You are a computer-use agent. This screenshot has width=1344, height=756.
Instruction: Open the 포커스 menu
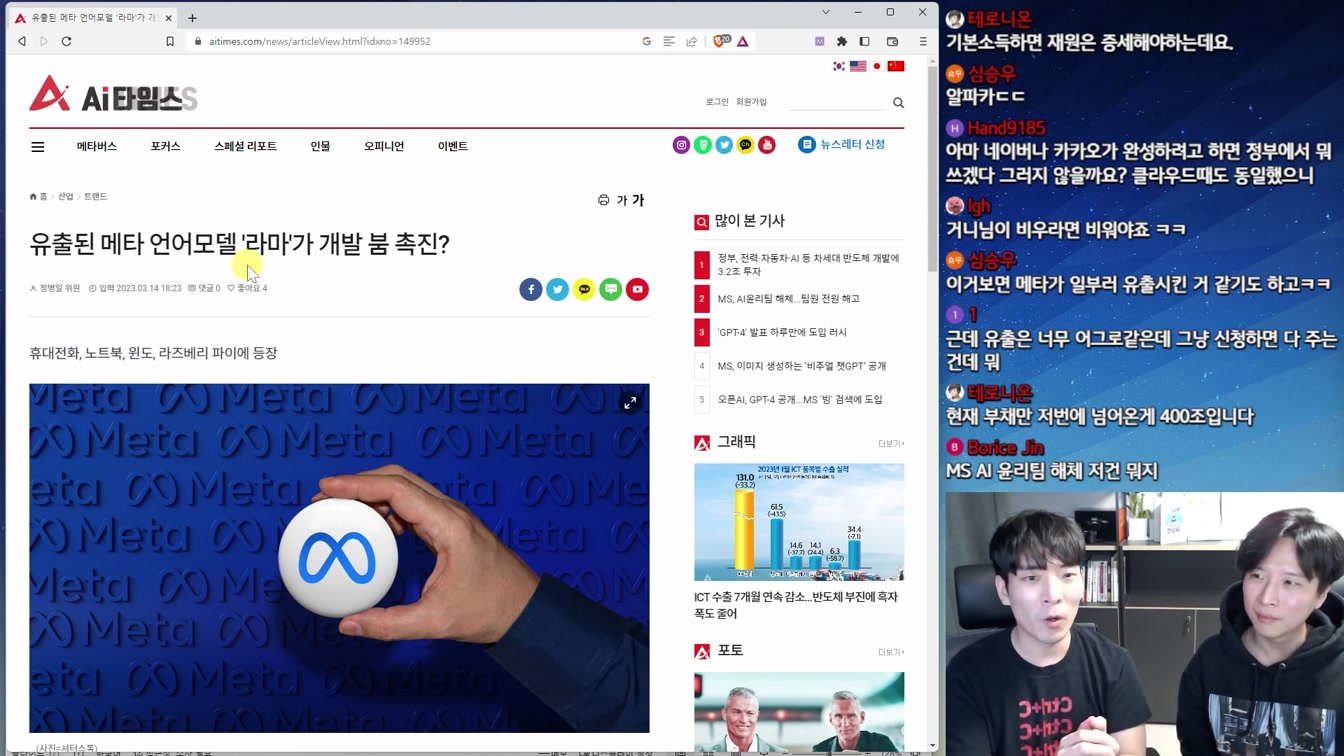(166, 147)
